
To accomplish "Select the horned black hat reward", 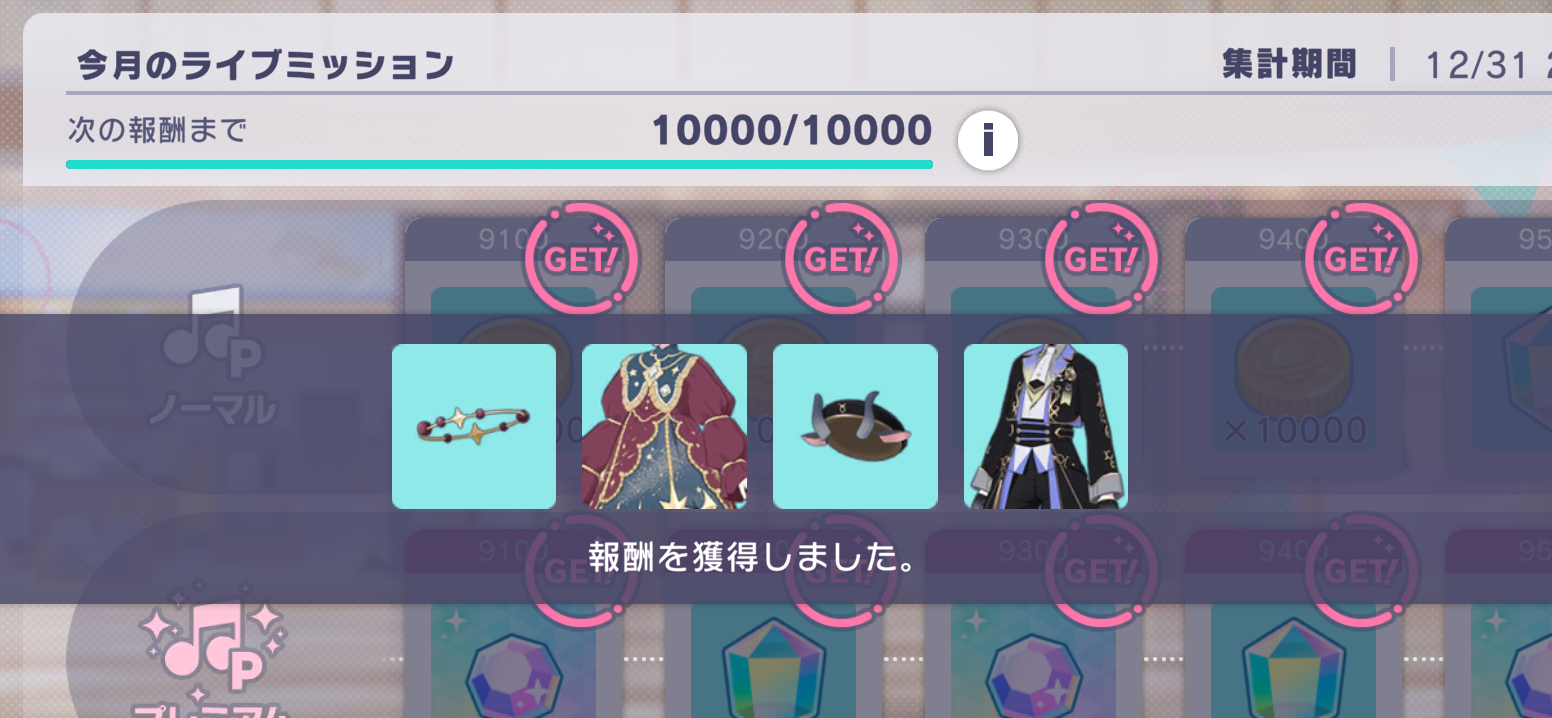I will pyautogui.click(x=855, y=426).
